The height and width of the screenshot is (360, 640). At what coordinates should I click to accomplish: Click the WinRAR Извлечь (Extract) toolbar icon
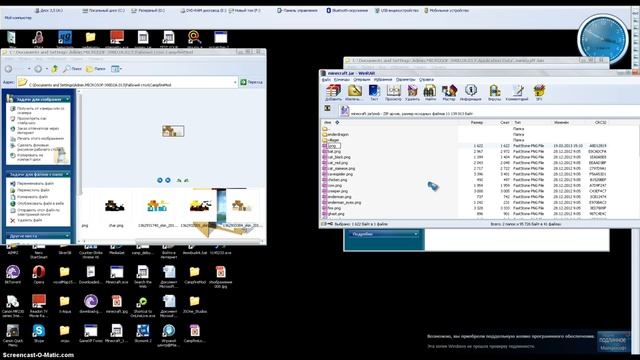click(354, 93)
